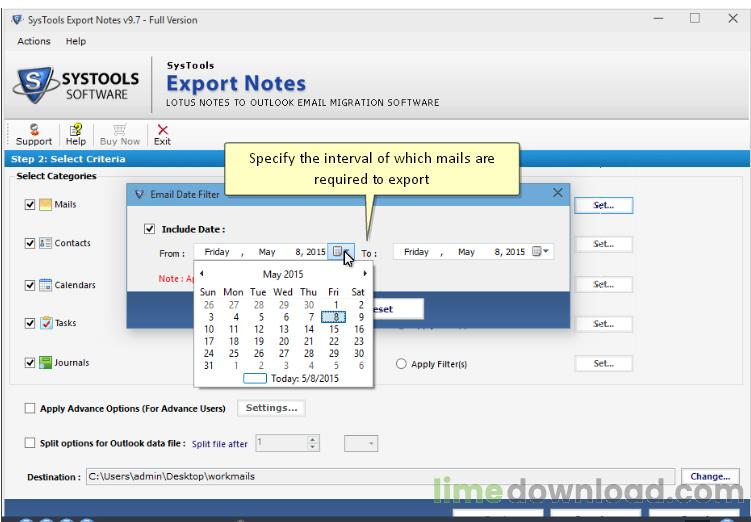Click the To date month field May

click(x=466, y=252)
